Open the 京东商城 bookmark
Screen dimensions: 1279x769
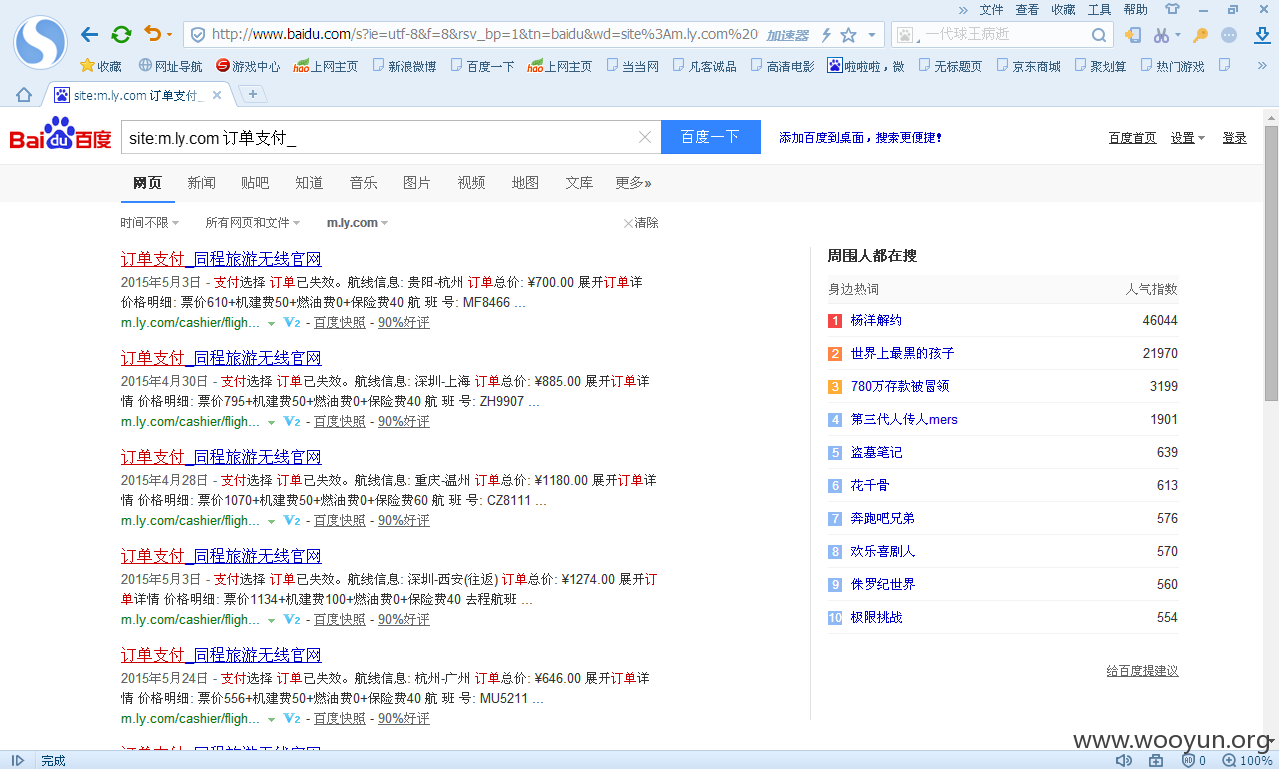(1028, 66)
